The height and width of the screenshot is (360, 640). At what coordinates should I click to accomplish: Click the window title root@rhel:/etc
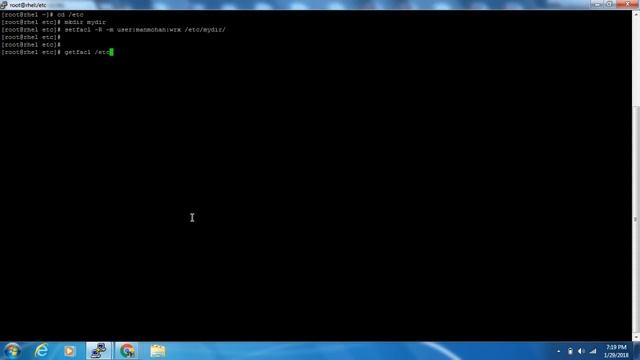28,5
